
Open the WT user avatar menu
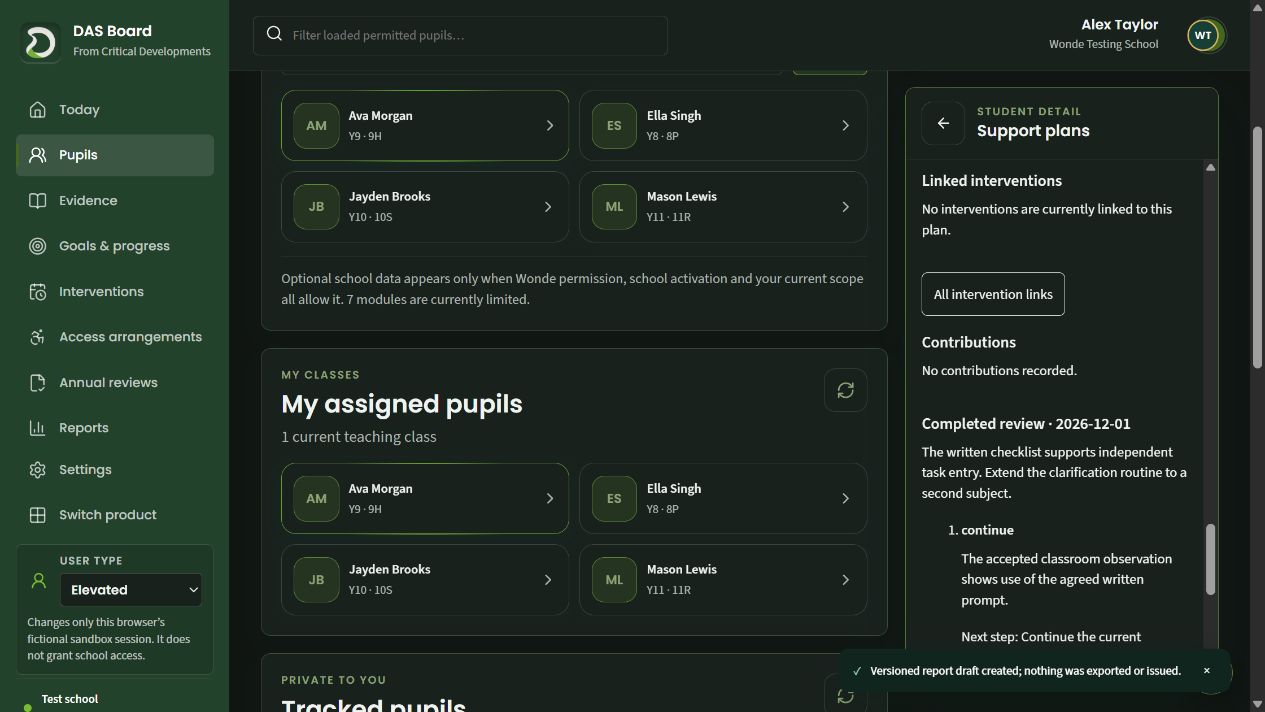coord(1204,35)
